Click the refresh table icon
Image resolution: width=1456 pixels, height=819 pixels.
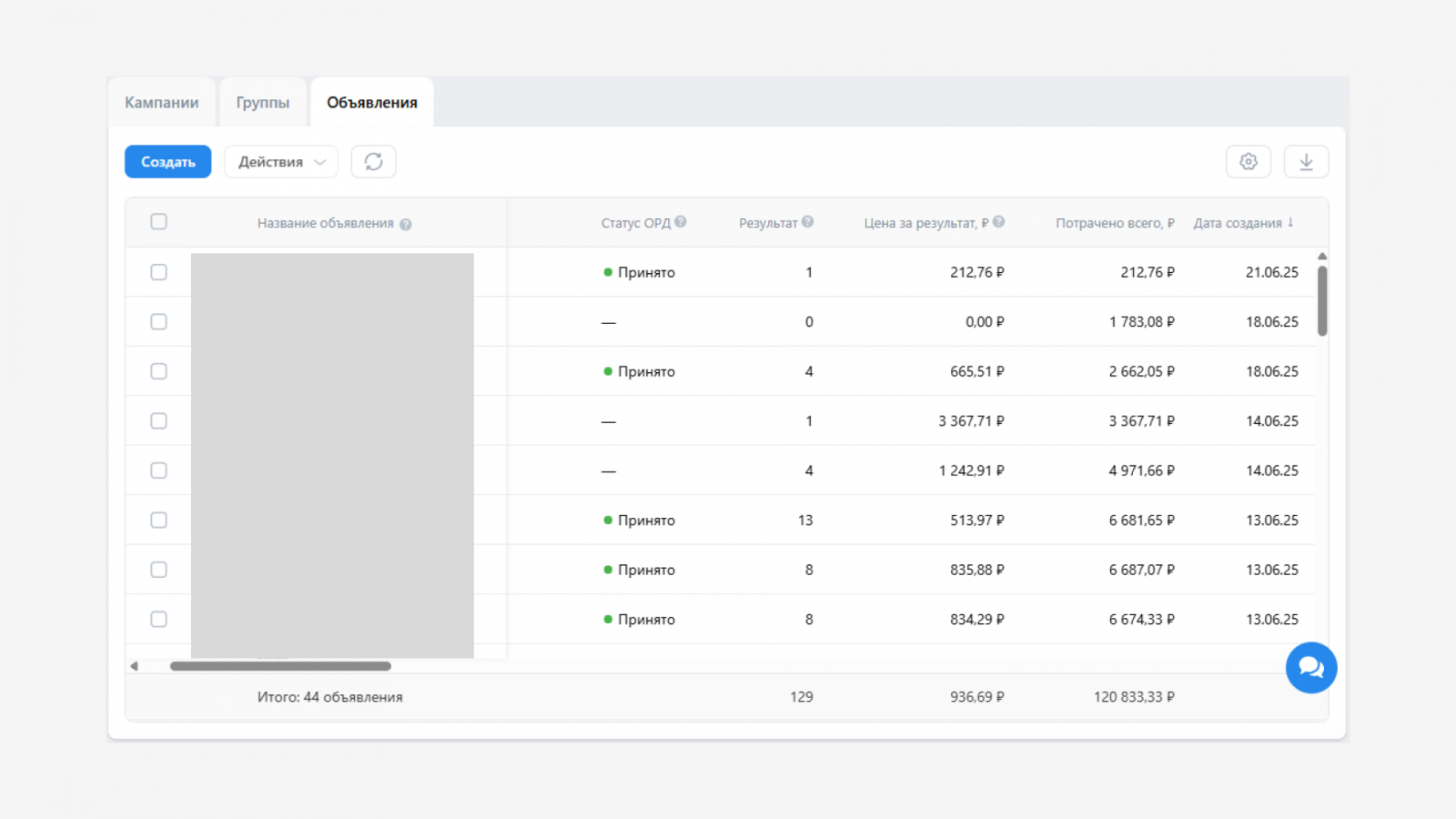coord(373,162)
